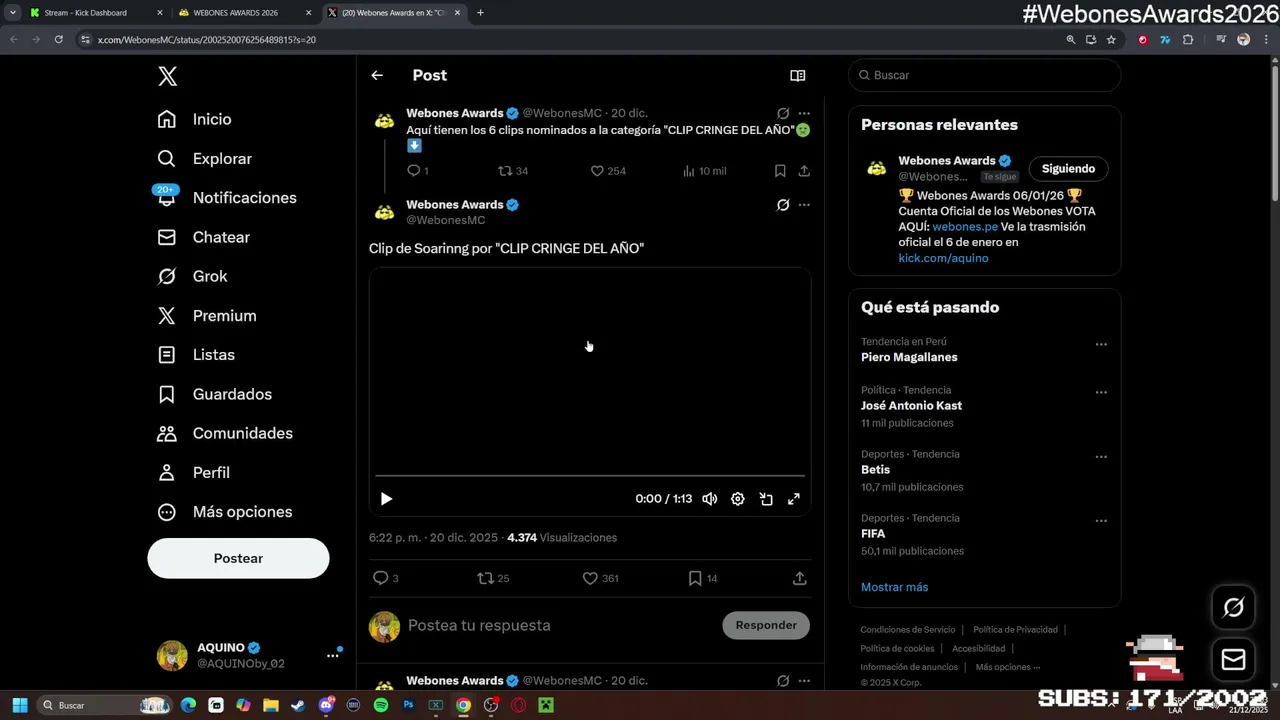Click the Siguiendo button
The width and height of the screenshot is (1280, 720).
[x=1068, y=169]
